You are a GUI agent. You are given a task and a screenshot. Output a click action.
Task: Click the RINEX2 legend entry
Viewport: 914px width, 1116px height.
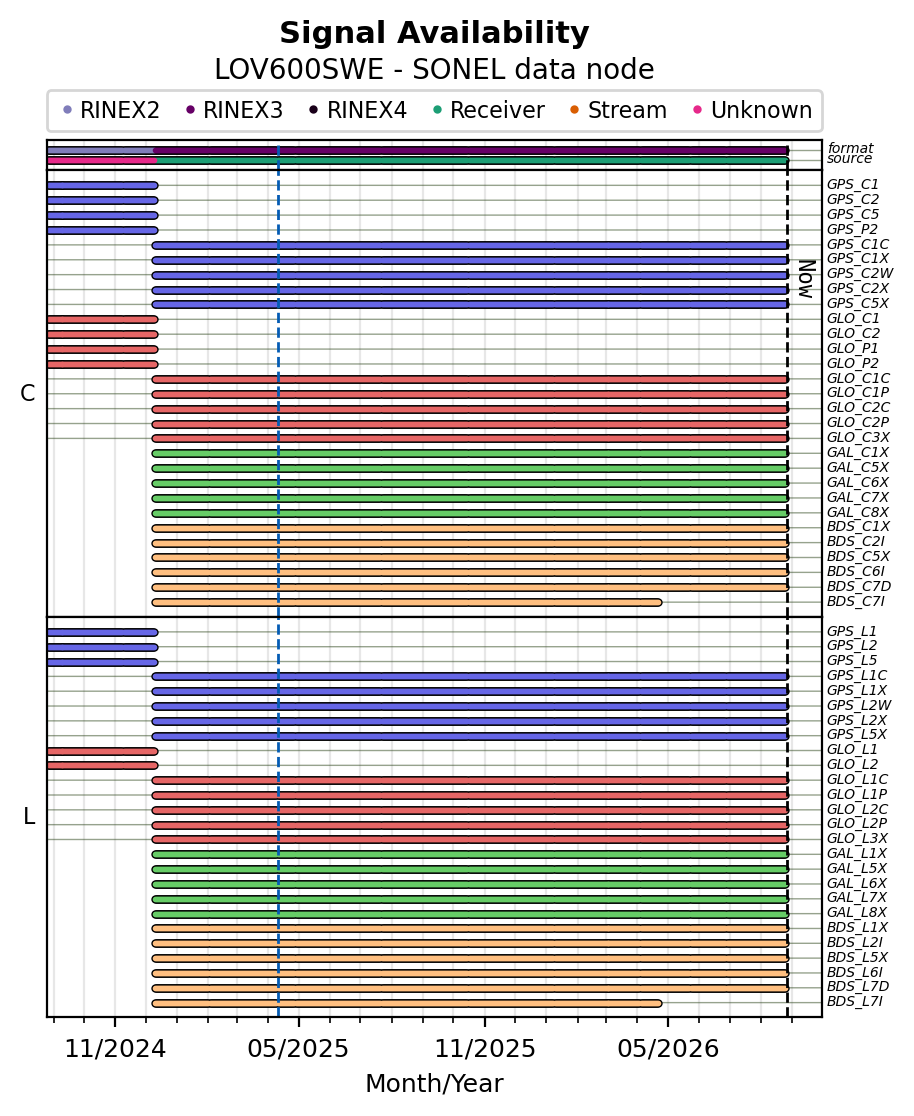(x=111, y=110)
